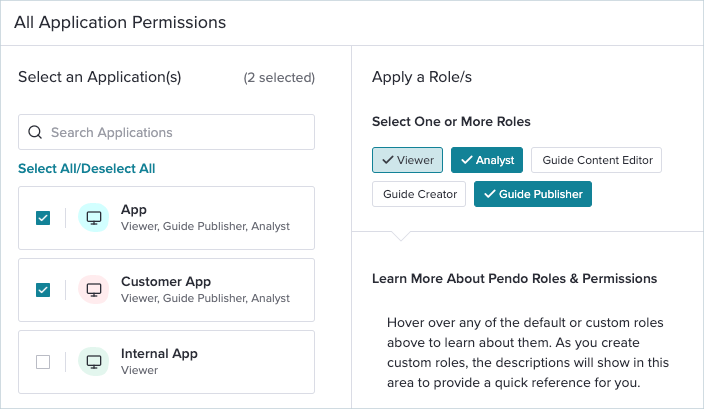Click the Internal App monitor icon
704x409 pixels.
point(94,362)
